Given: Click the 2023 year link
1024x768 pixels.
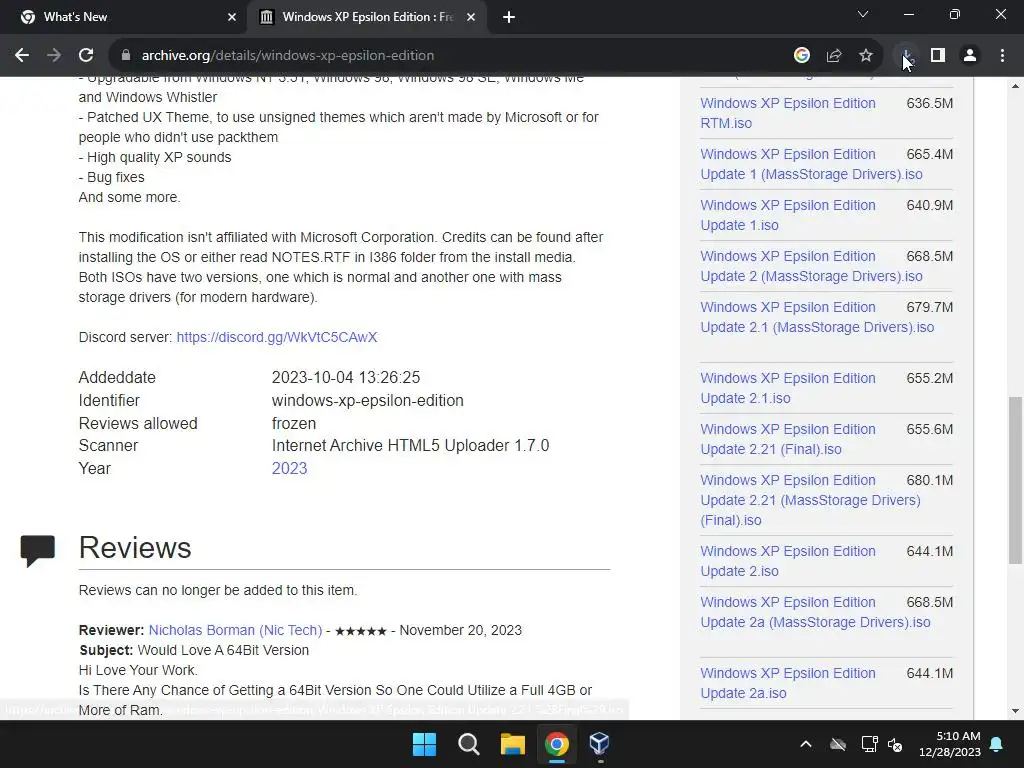Looking at the screenshot, I should pos(289,468).
